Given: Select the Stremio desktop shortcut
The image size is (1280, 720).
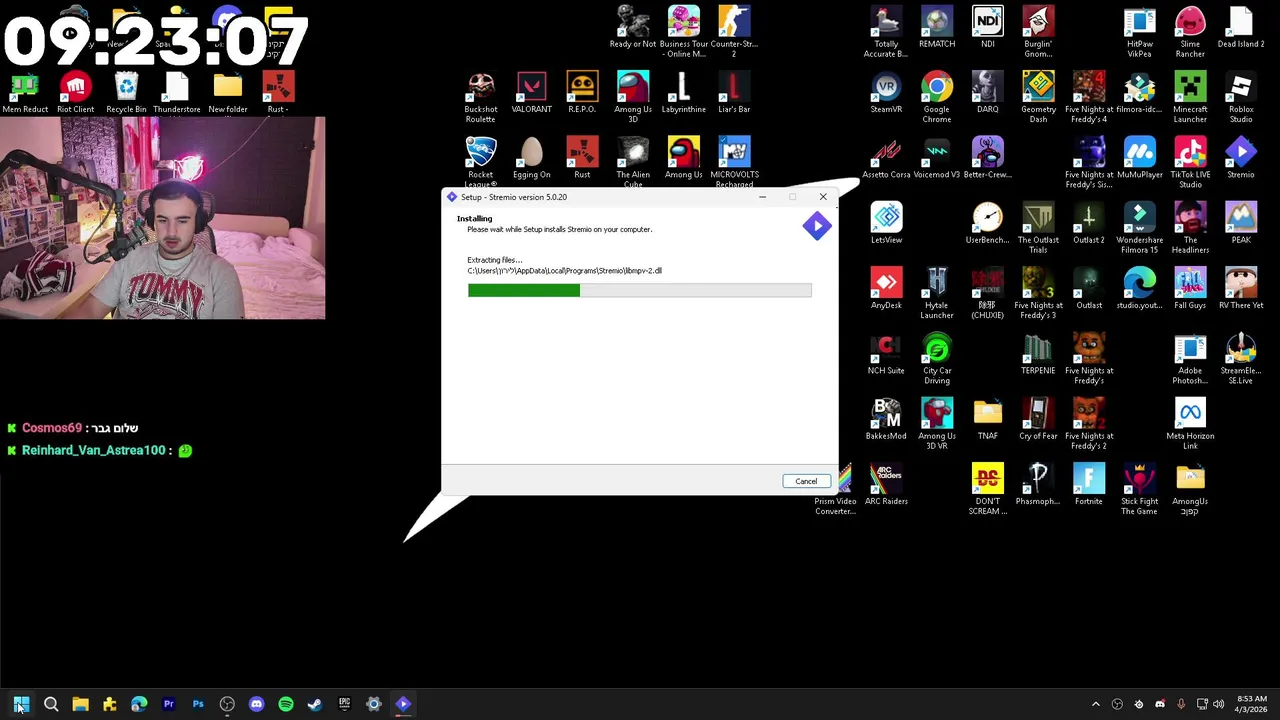Looking at the screenshot, I should [1241, 158].
